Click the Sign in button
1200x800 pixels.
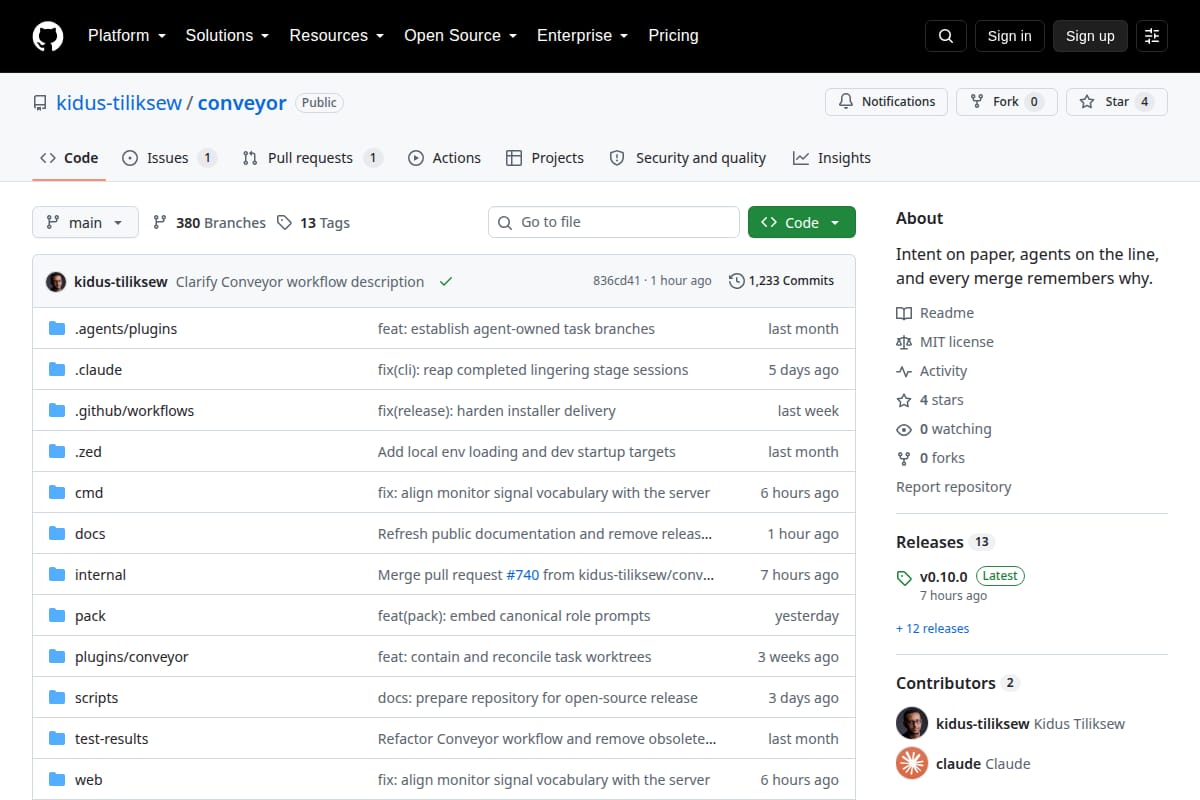pyautogui.click(x=1009, y=36)
